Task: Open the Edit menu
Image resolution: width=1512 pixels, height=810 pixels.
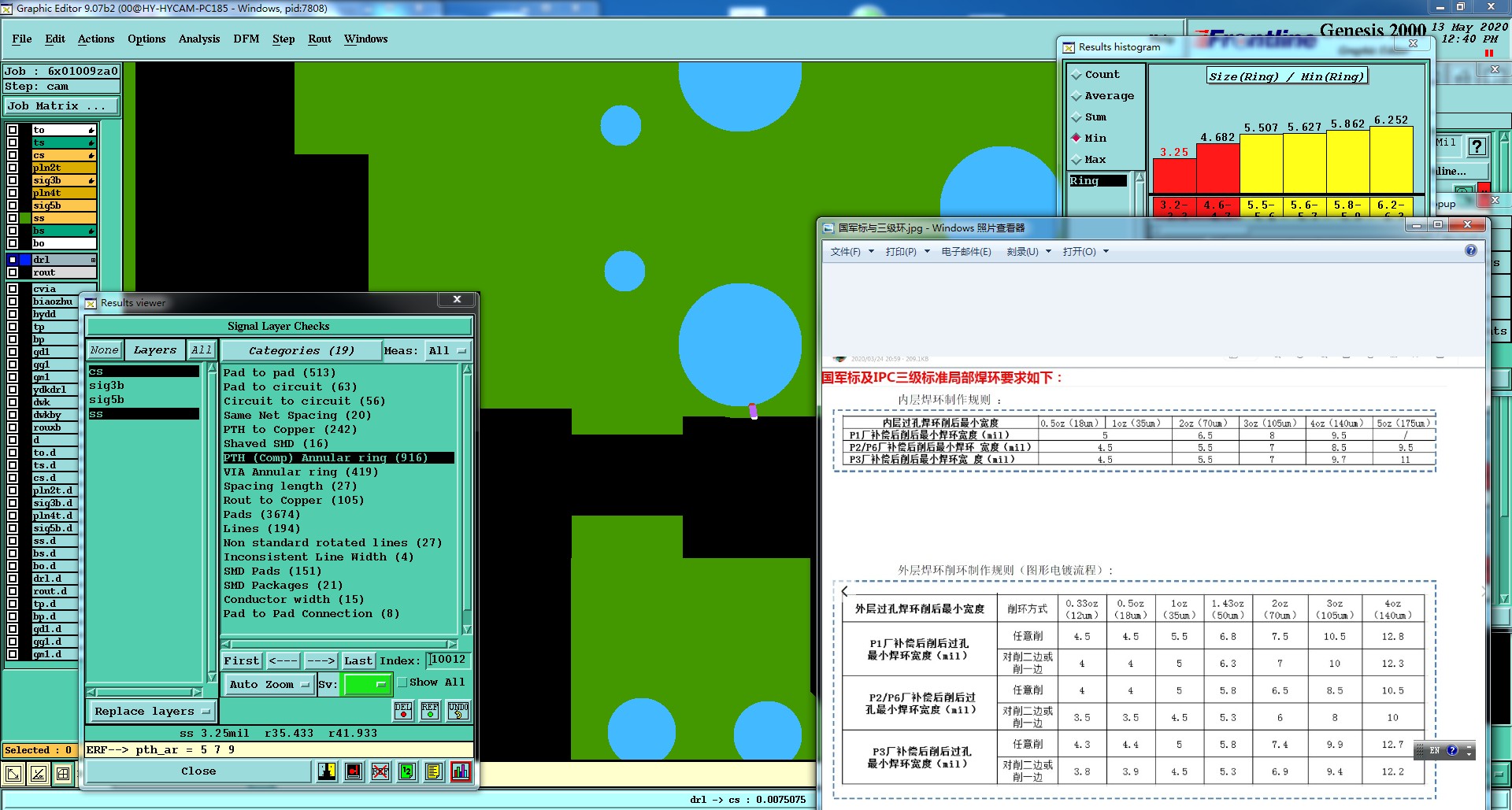Action: pyautogui.click(x=55, y=39)
